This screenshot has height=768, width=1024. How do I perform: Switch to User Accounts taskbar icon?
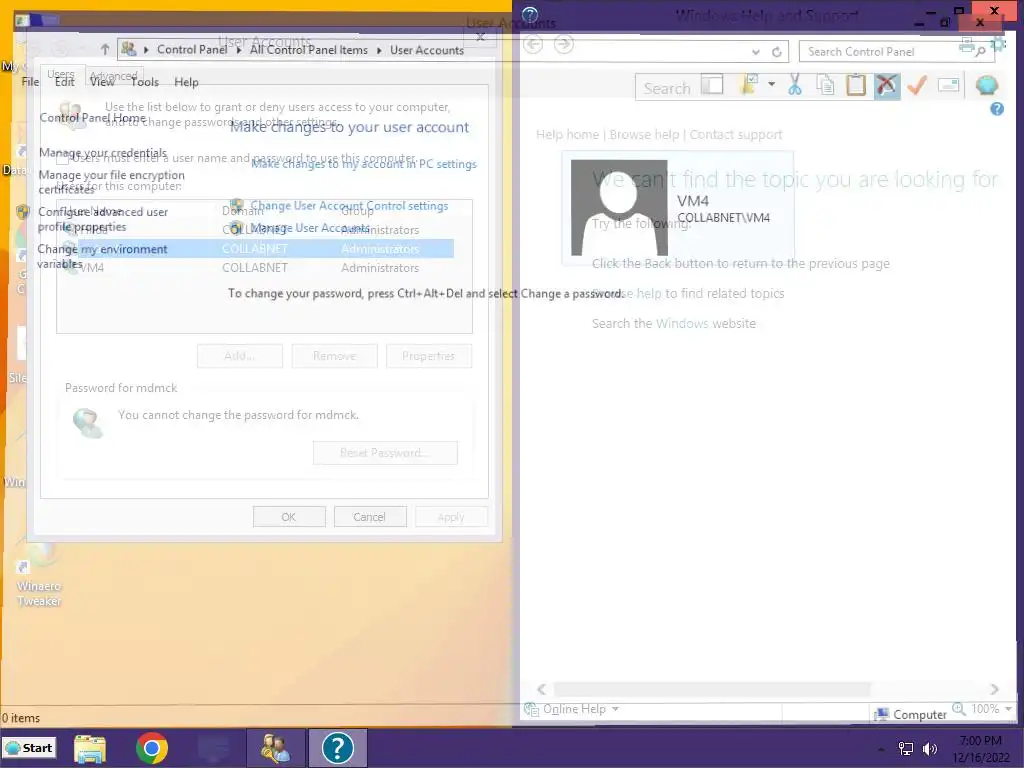[276, 748]
